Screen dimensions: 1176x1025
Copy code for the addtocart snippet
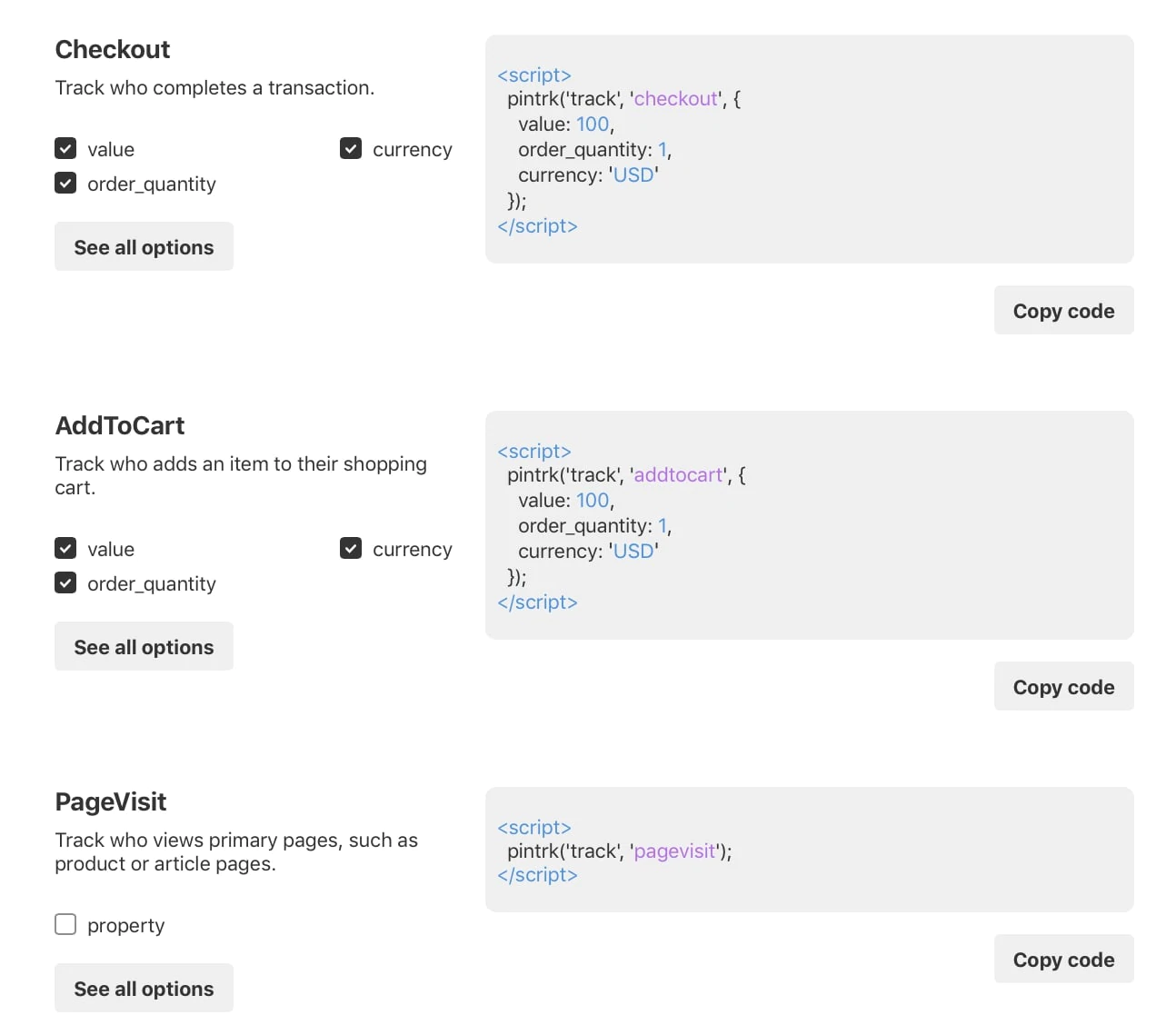click(x=1063, y=687)
